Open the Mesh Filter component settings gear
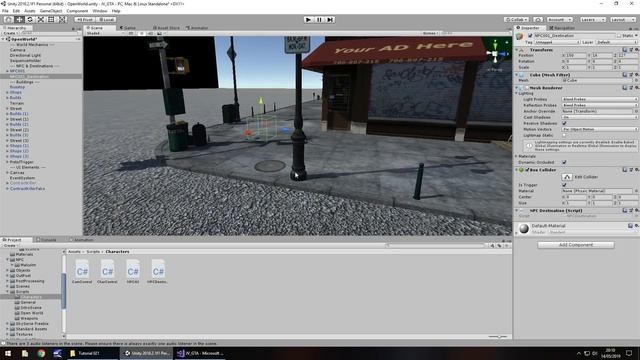Image resolution: width=640 pixels, height=360 pixels. (636, 75)
